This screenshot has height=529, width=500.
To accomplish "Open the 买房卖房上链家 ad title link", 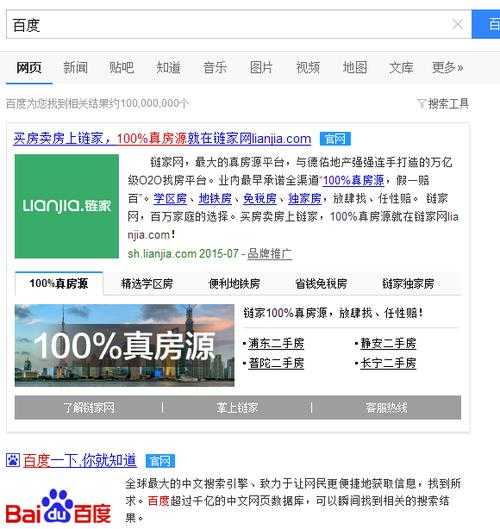I will tap(162, 139).
